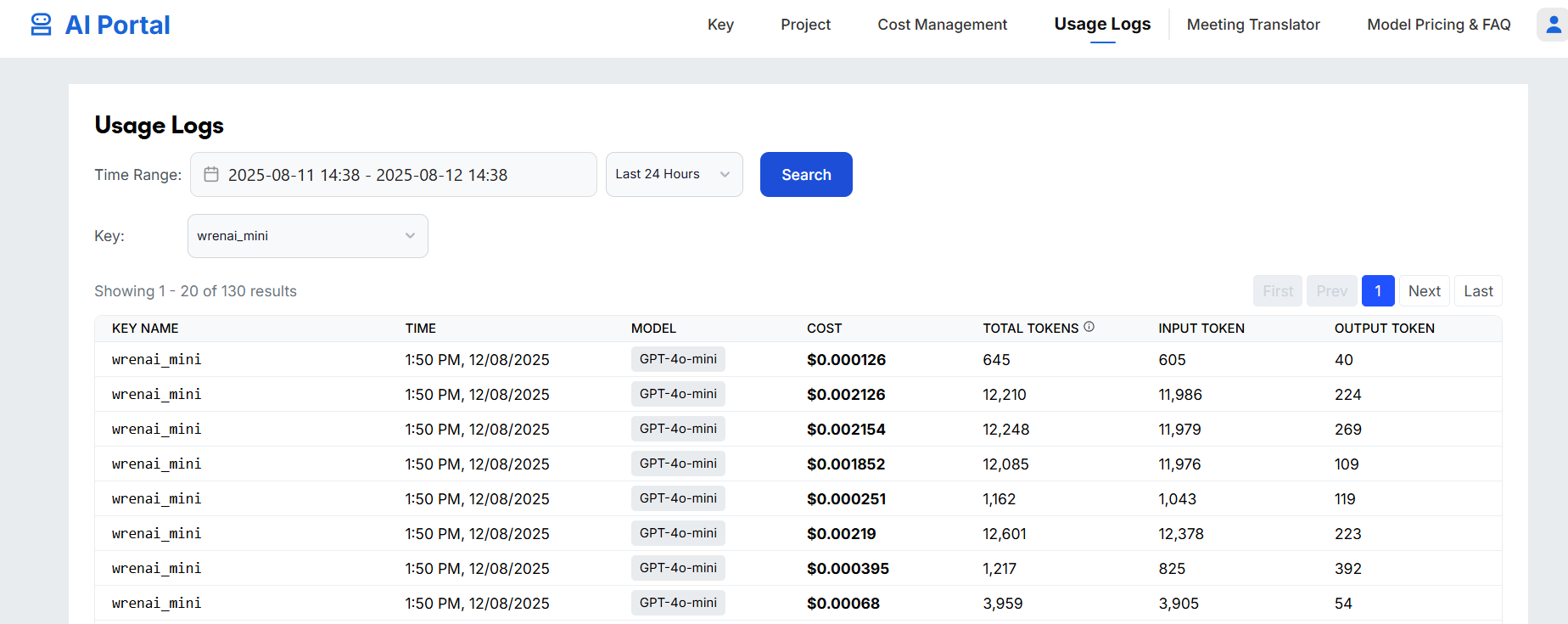Open Meeting Translator tab
The height and width of the screenshot is (624, 1568).
click(x=1253, y=25)
